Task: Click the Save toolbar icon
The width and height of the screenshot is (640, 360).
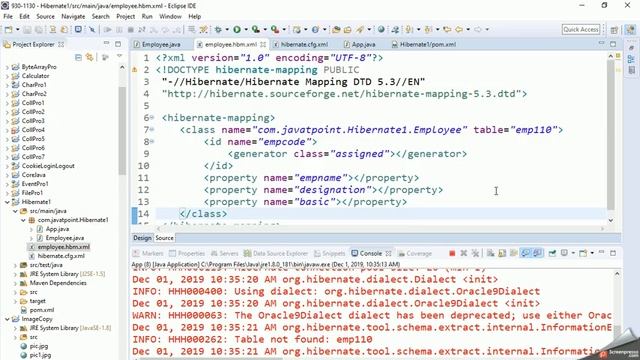Action: click(27, 29)
